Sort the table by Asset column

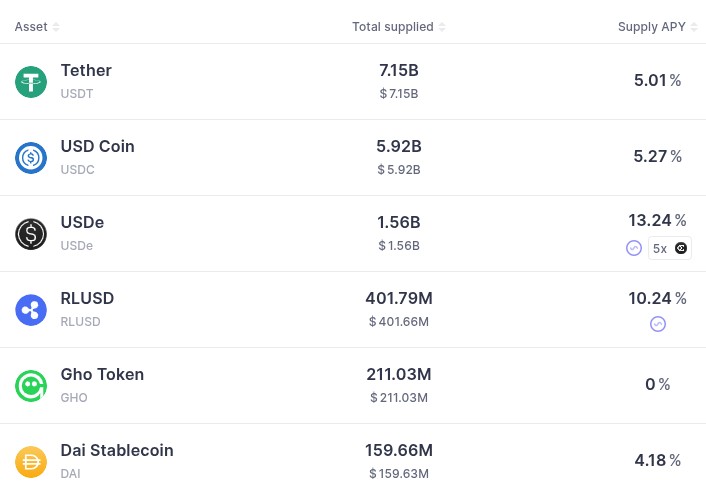click(56, 27)
